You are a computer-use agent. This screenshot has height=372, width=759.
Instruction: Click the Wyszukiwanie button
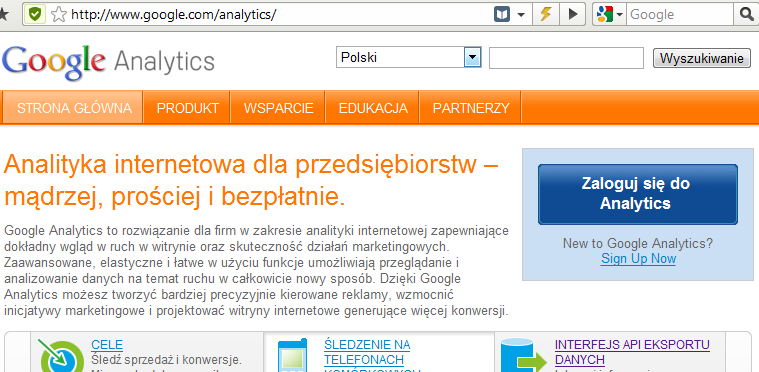click(x=702, y=58)
